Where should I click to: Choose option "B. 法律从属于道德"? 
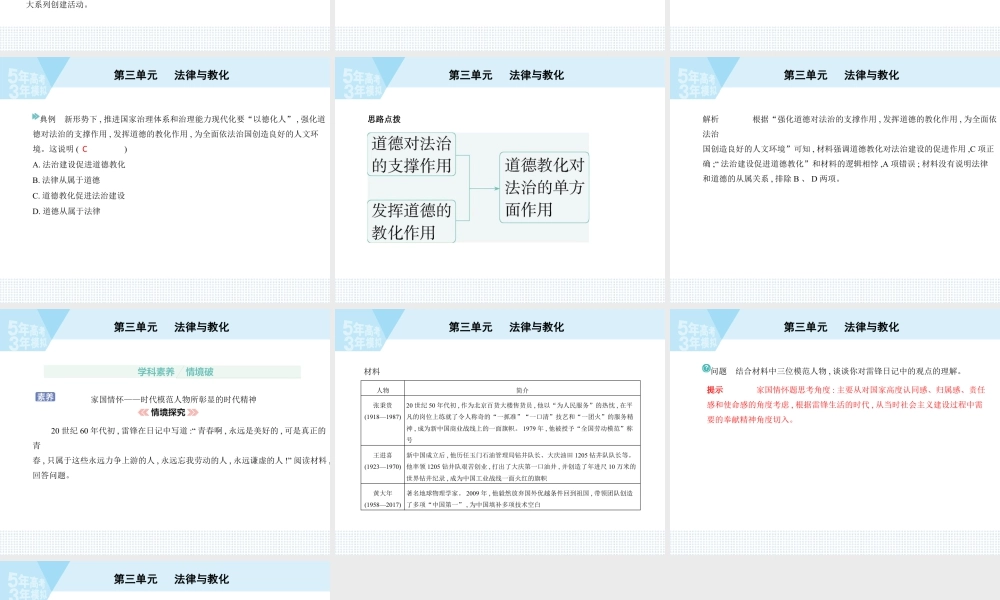pyautogui.click(x=66, y=180)
